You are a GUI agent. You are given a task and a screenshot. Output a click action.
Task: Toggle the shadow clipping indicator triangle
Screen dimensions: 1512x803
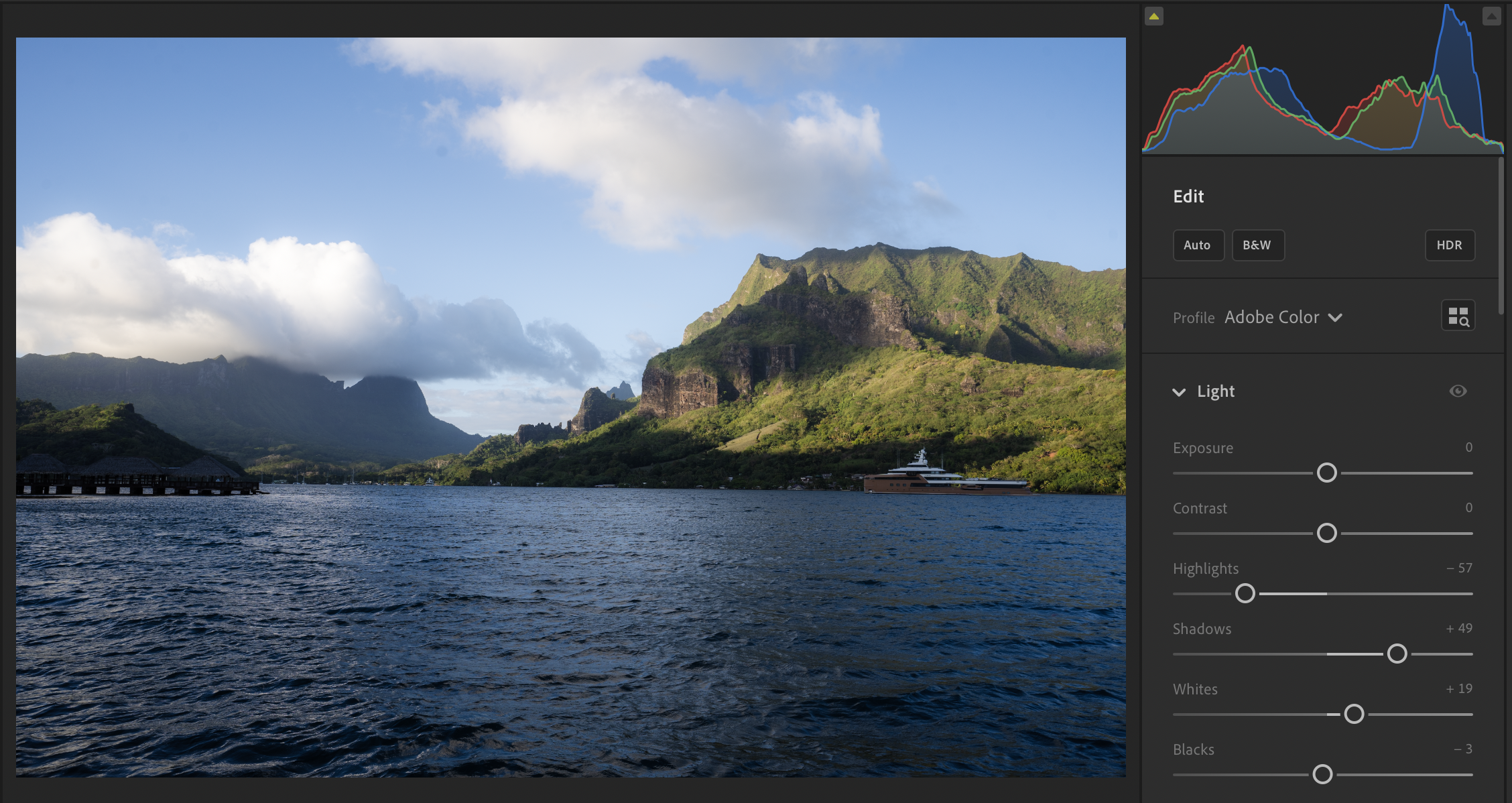coord(1153,16)
